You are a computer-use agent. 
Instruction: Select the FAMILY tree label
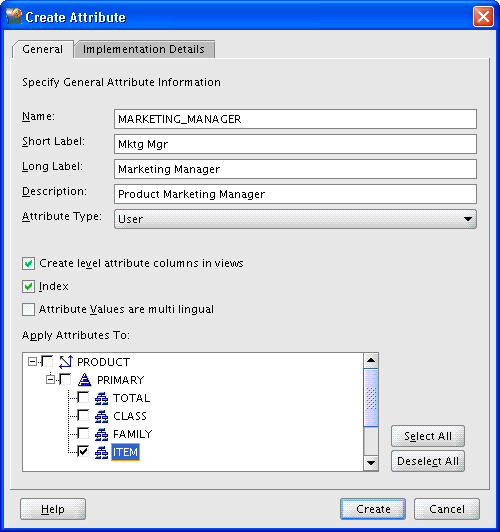point(133,434)
